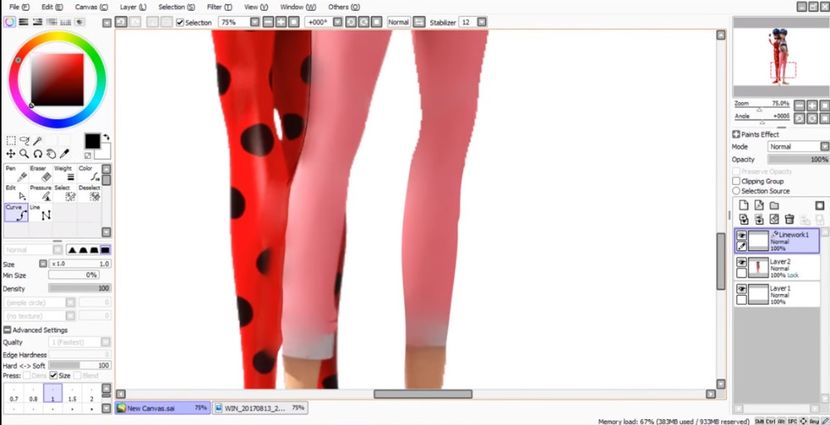
Task: Select the Color tool in linework panel
Action: [x=89, y=174]
